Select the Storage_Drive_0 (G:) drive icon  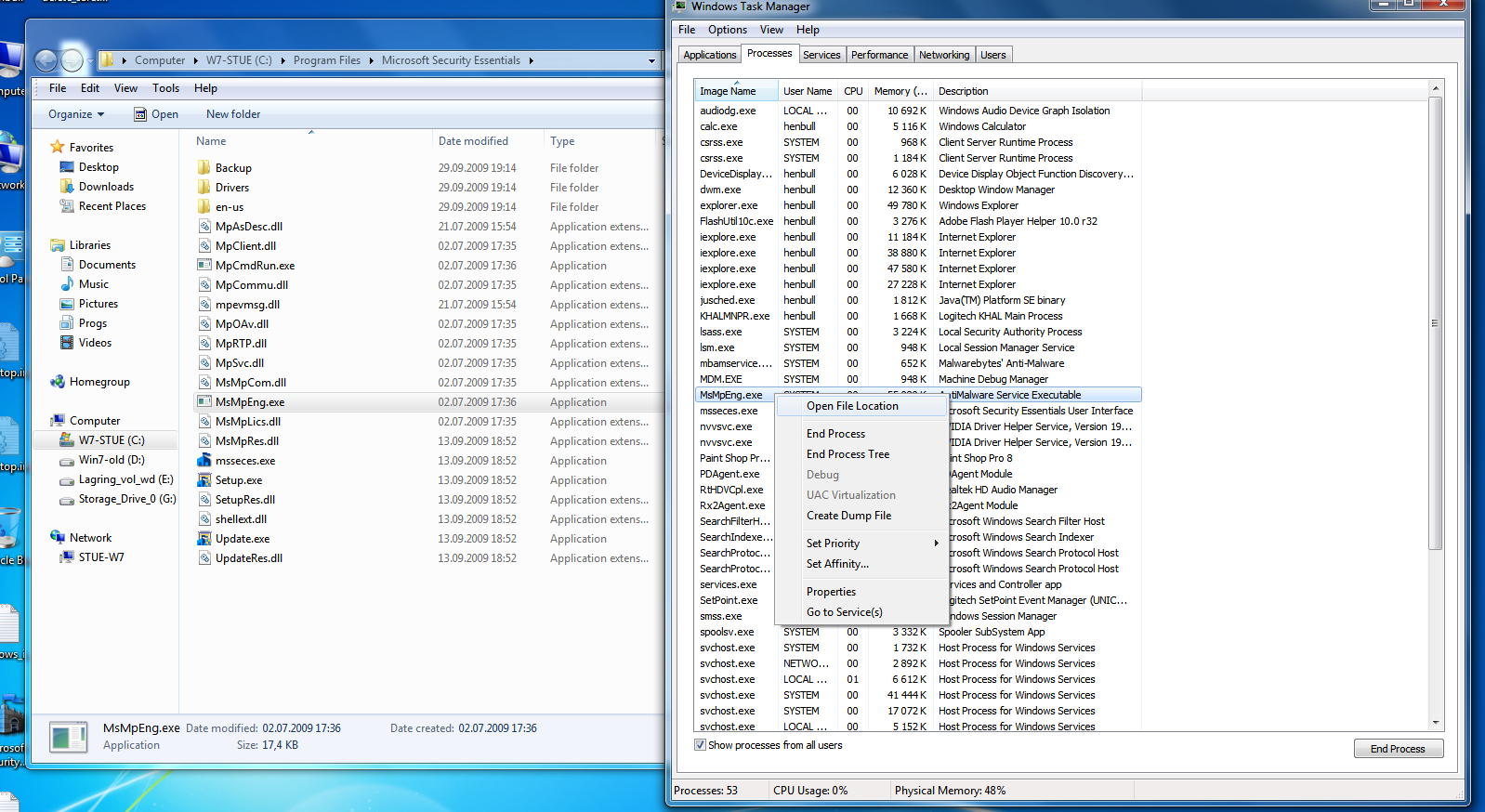tap(67, 499)
